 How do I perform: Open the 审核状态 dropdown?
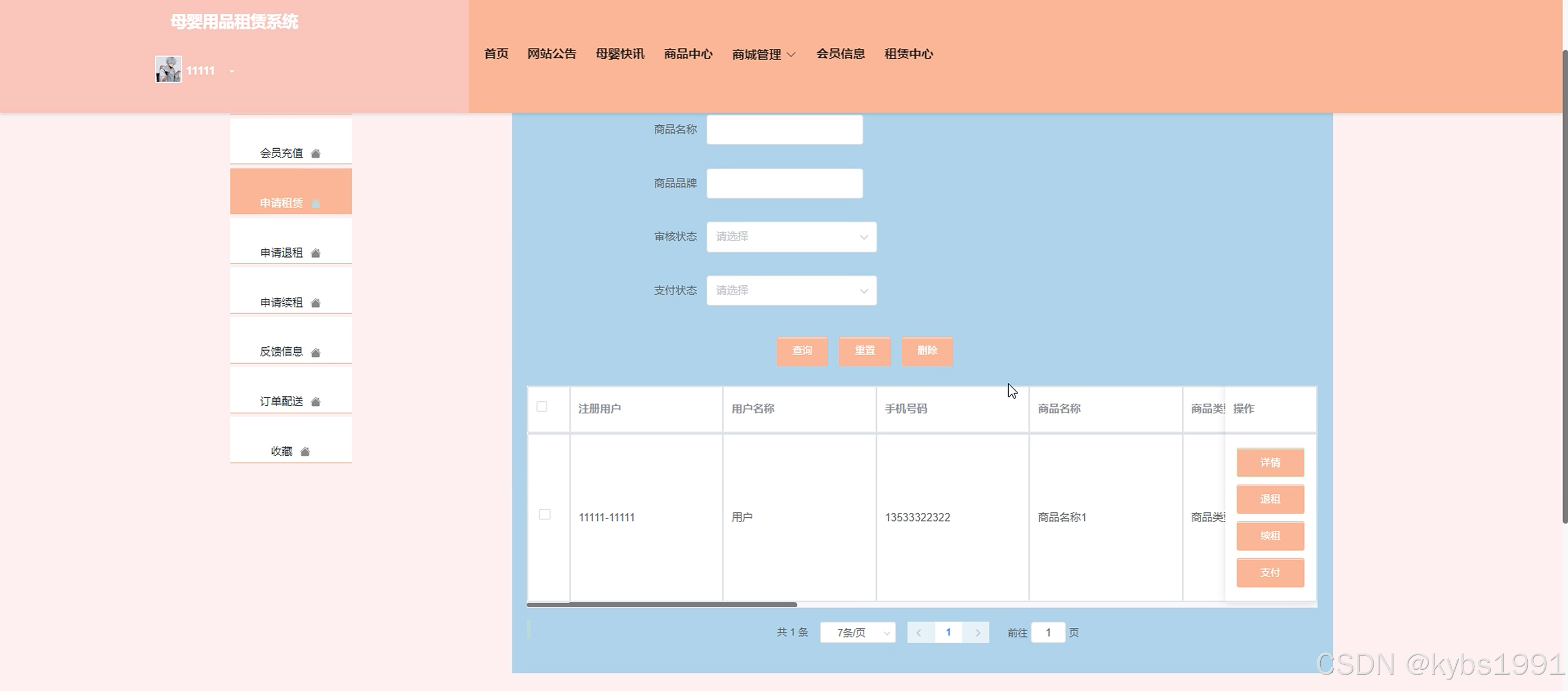(791, 237)
